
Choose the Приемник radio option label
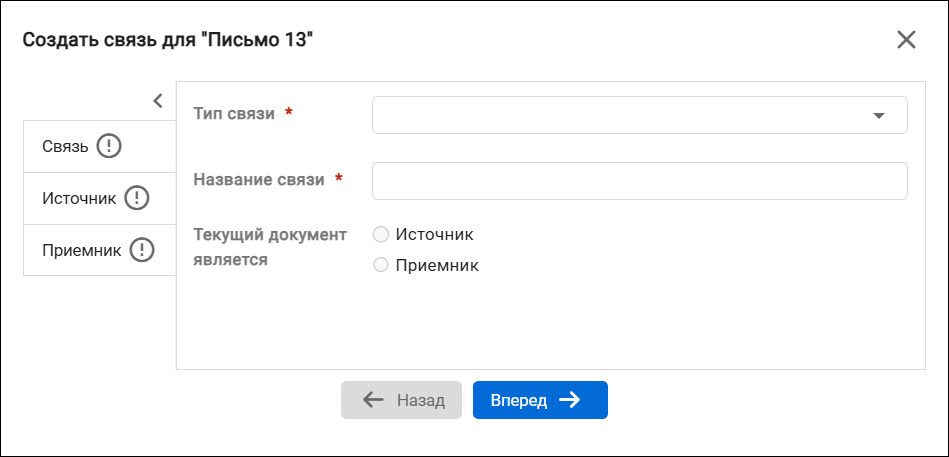(437, 265)
